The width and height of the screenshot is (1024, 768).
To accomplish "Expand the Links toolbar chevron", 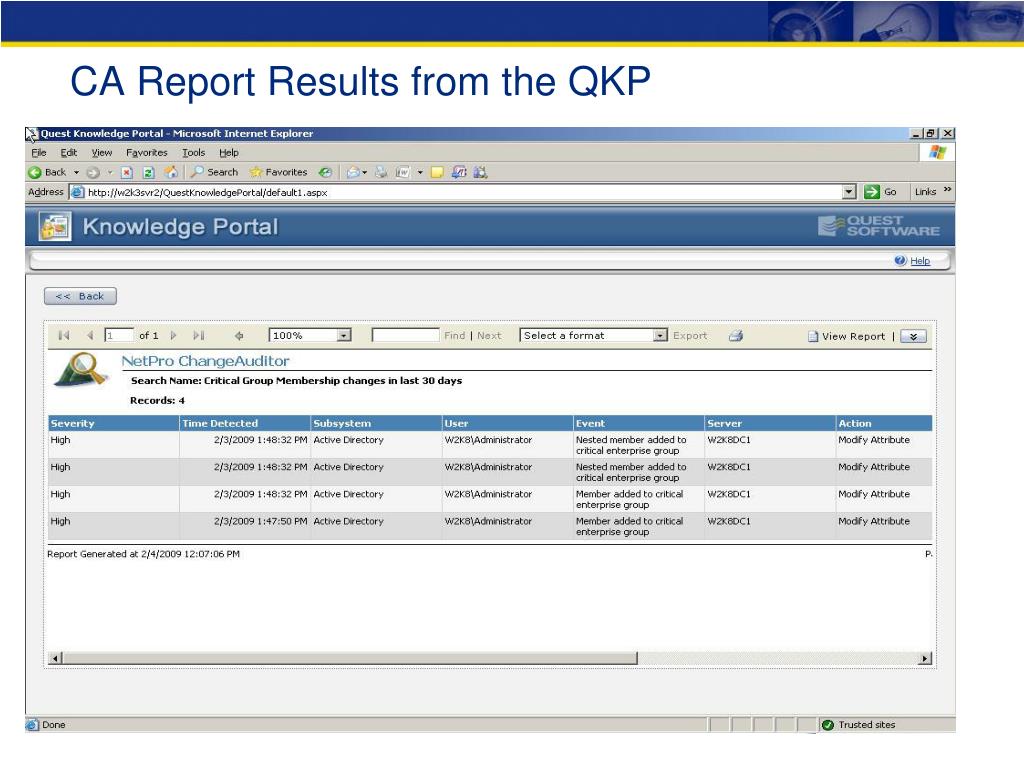I will [948, 190].
